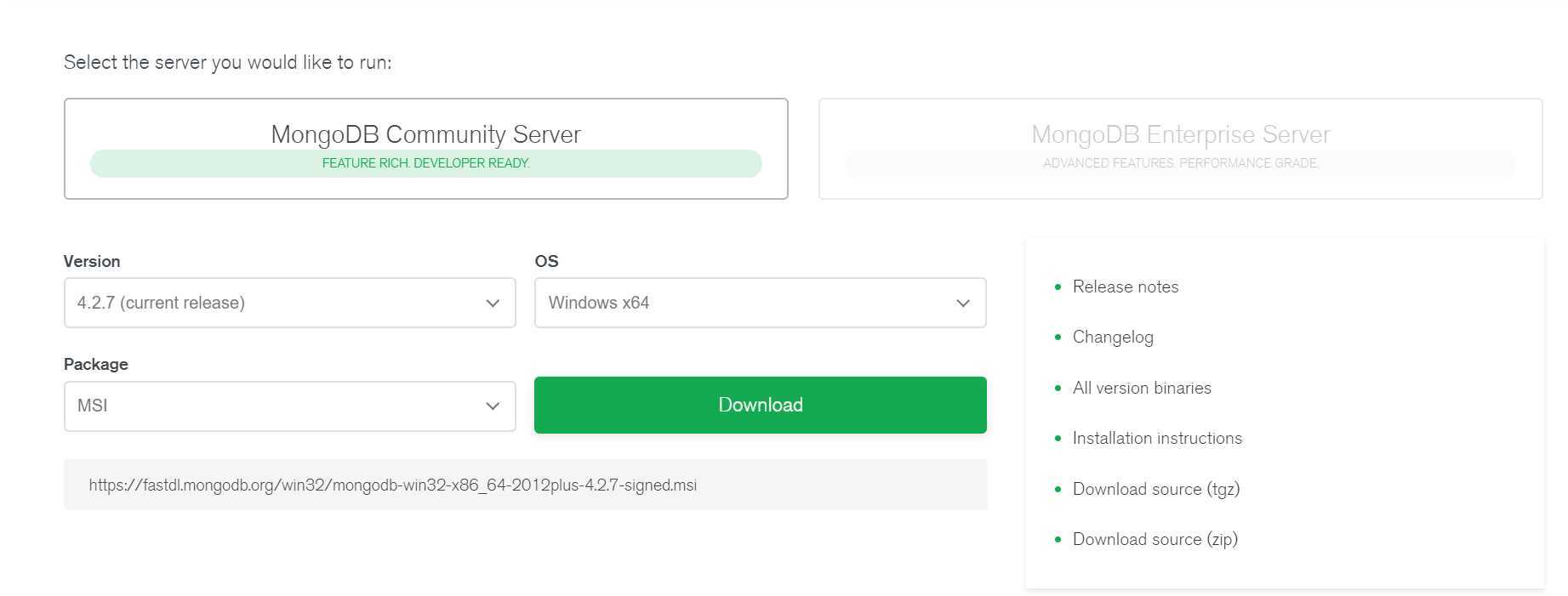Screen dimensions: 1568x596
Task: Click the "Select the server" heading text
Action: point(227,62)
